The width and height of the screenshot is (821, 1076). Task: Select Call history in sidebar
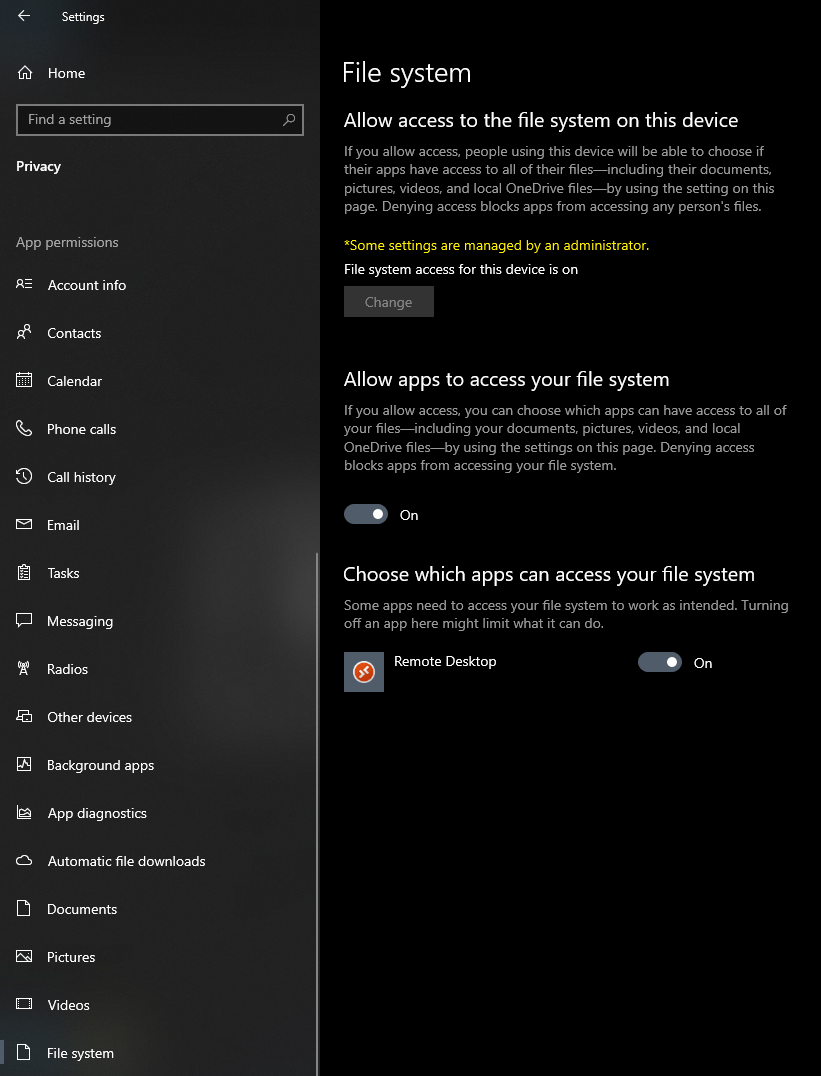(158, 477)
